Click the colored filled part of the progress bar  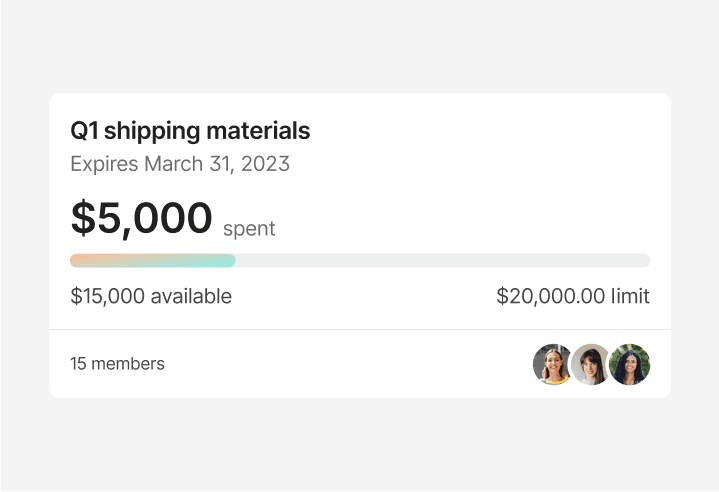click(152, 261)
